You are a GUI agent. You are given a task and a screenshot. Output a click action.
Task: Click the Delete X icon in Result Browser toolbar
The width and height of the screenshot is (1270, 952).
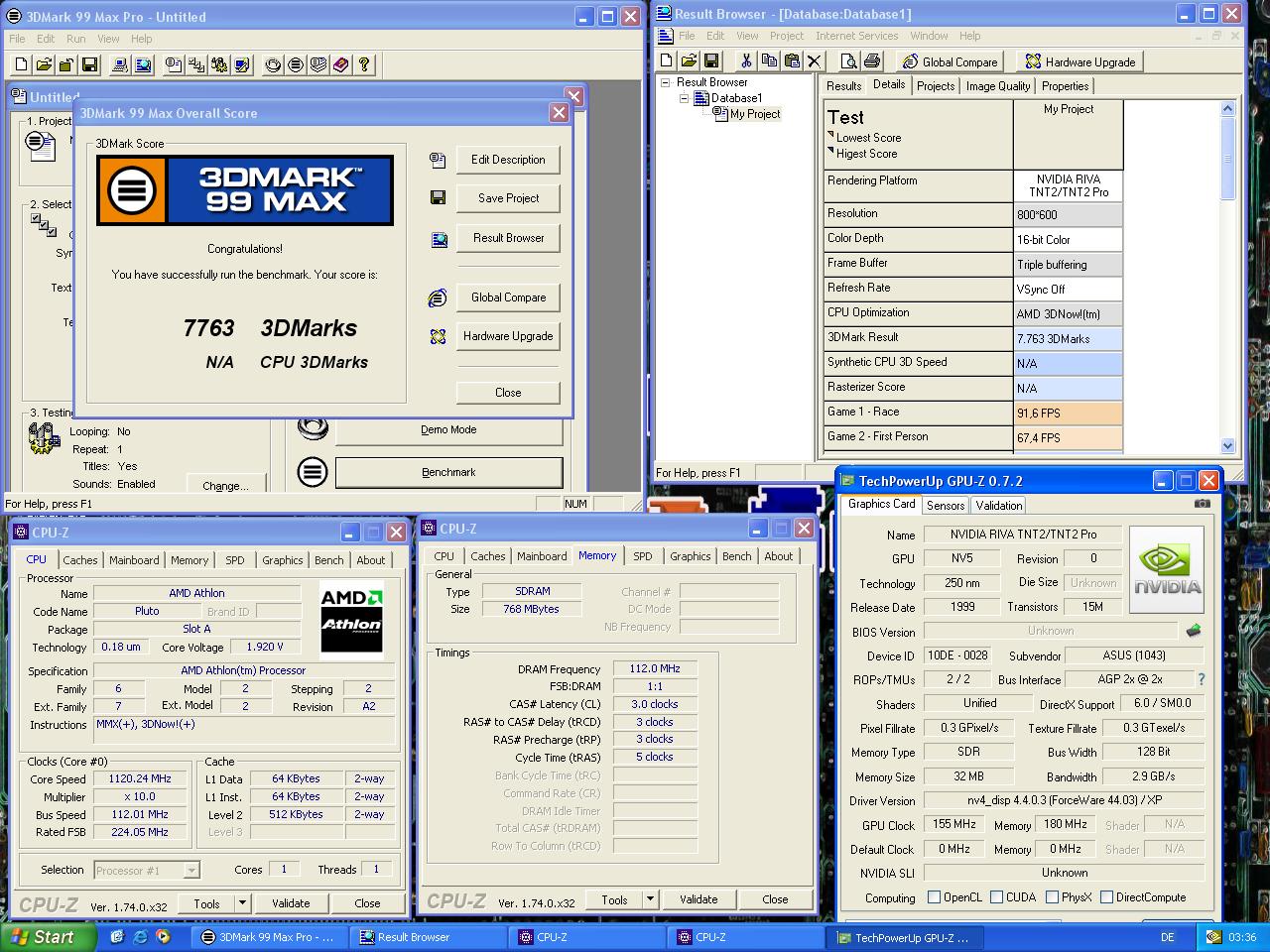[x=815, y=61]
